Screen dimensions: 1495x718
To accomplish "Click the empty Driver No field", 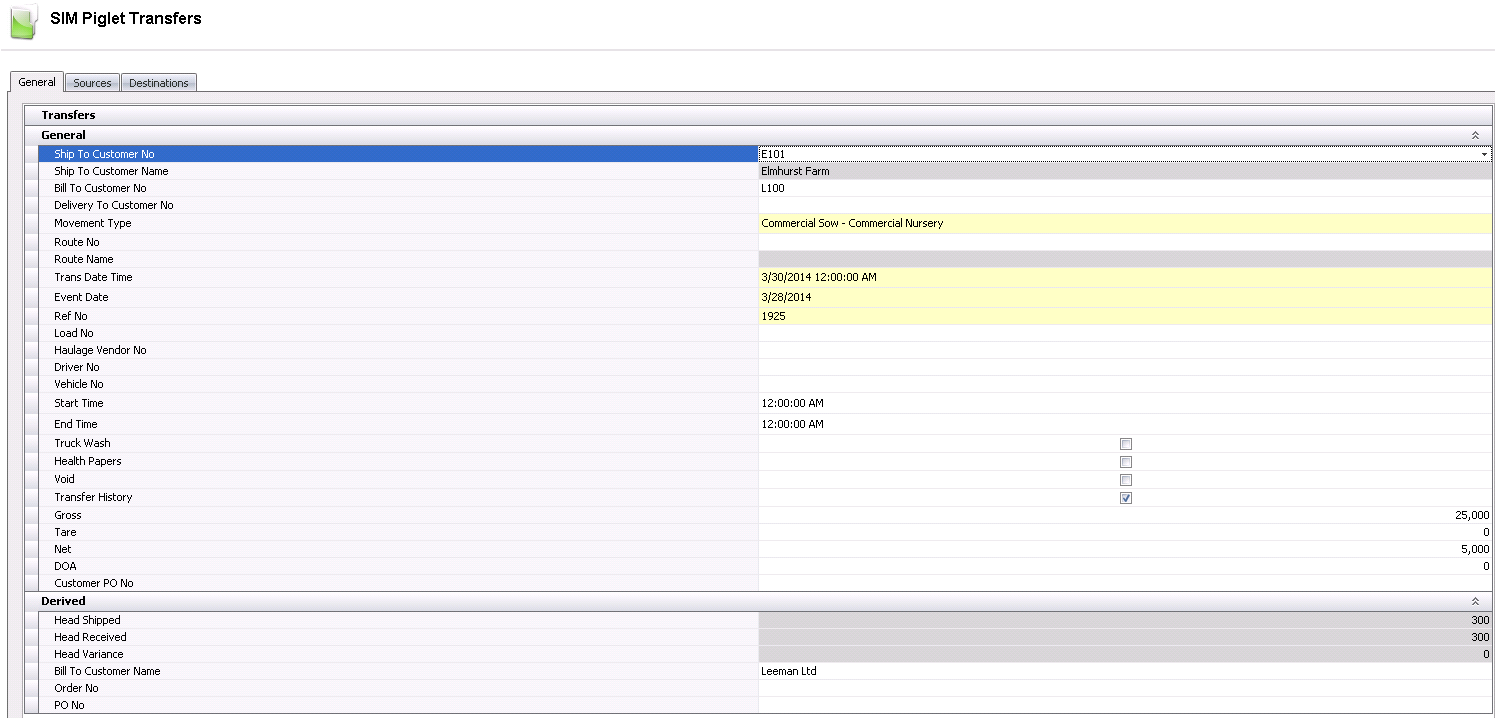I will [x=1125, y=367].
